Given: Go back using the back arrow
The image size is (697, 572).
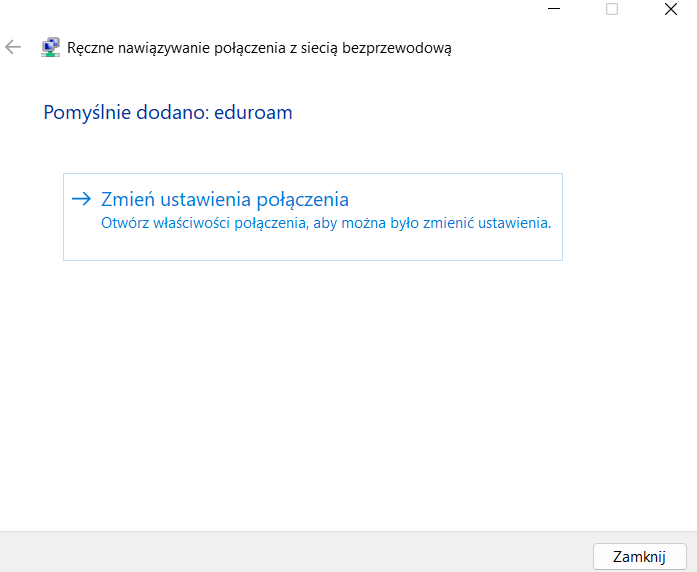Looking at the screenshot, I should 13,47.
